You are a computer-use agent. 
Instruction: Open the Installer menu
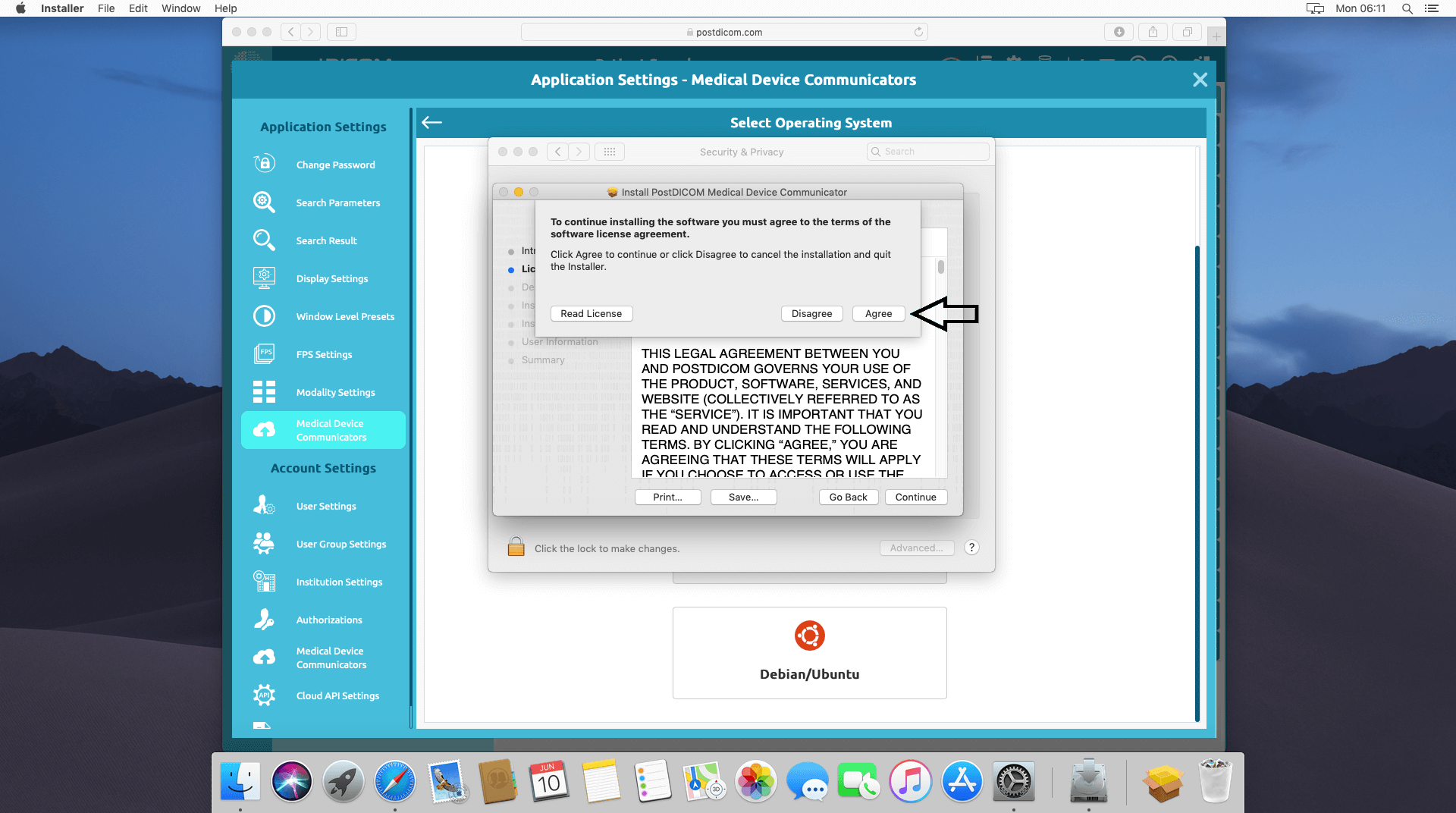pos(62,8)
